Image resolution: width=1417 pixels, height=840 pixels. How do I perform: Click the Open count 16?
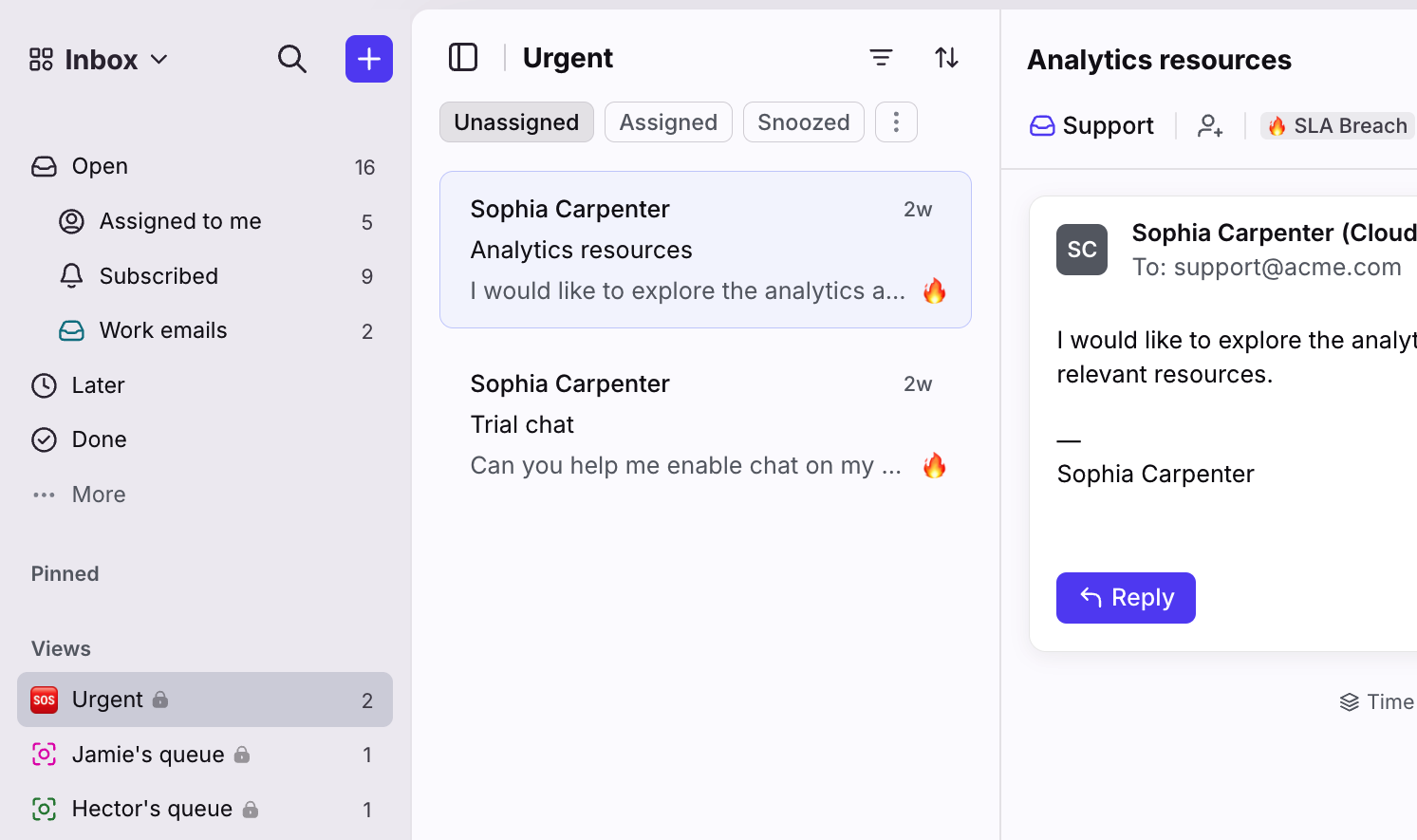pyautogui.click(x=365, y=167)
